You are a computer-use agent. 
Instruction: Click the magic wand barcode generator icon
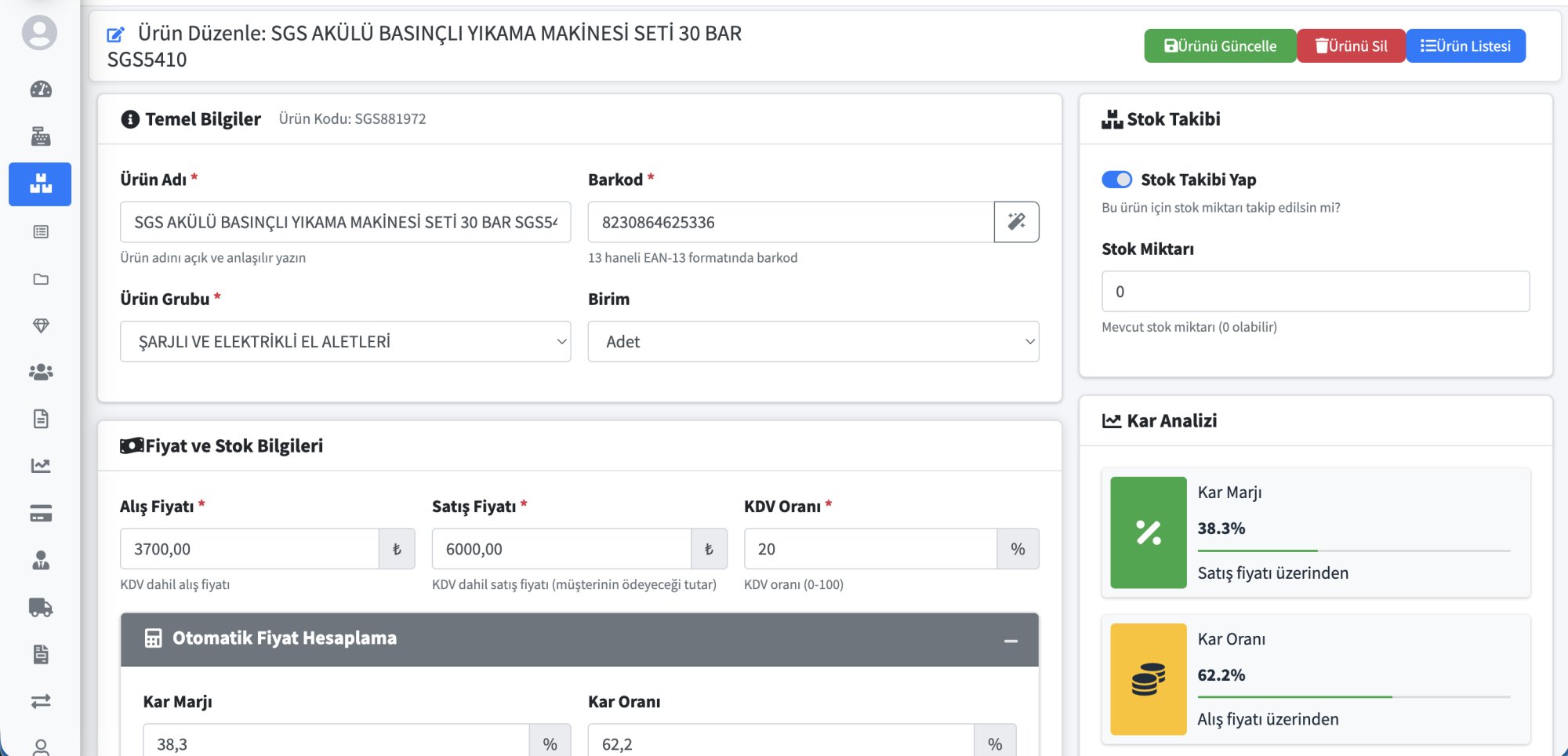coord(1016,222)
